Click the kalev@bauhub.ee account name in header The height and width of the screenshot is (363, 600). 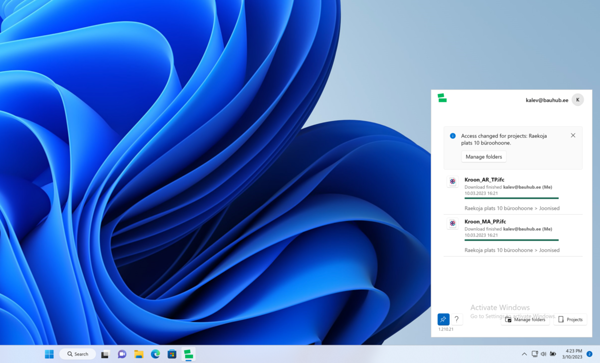[547, 100]
